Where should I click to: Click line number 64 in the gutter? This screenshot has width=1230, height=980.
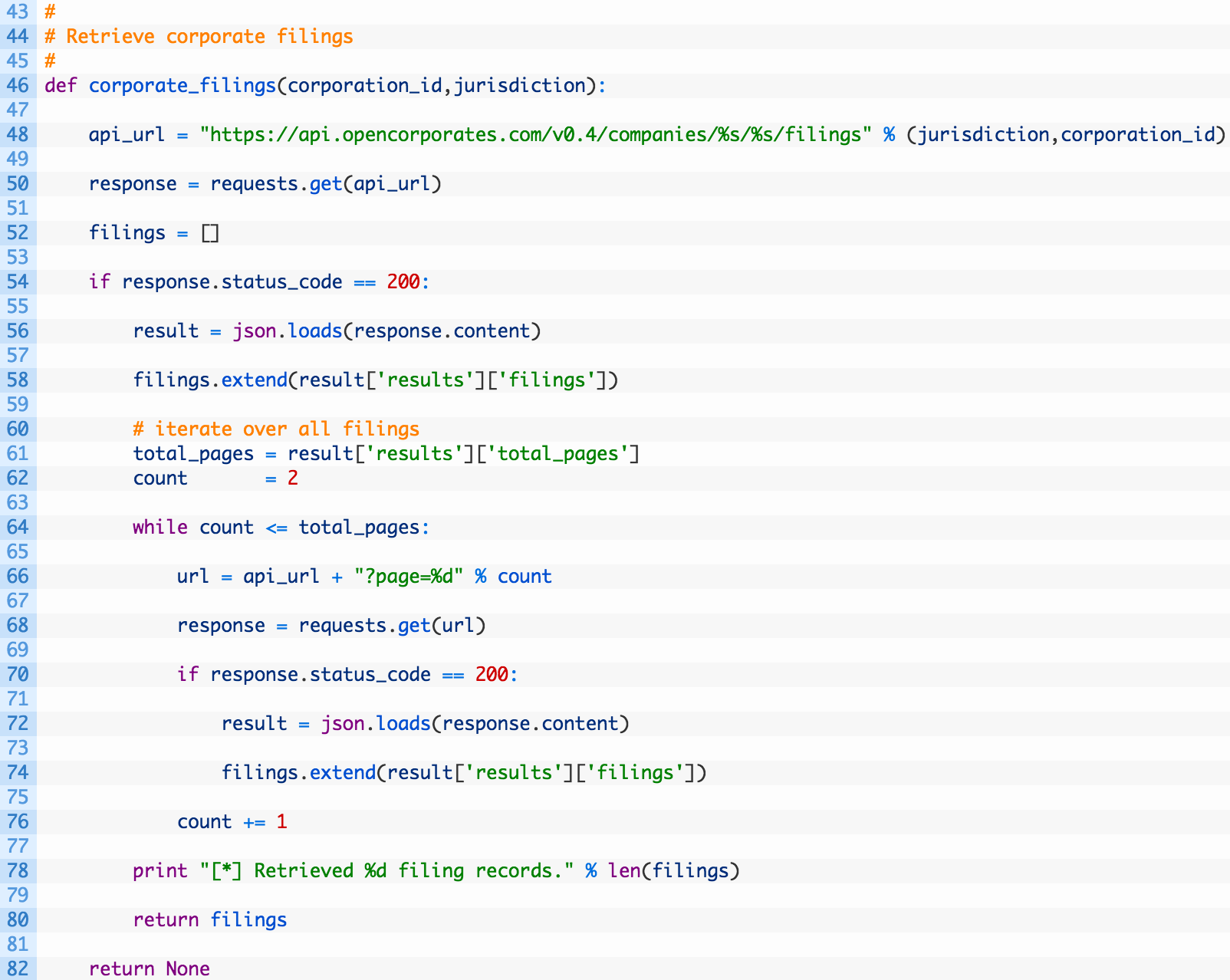[x=18, y=527]
